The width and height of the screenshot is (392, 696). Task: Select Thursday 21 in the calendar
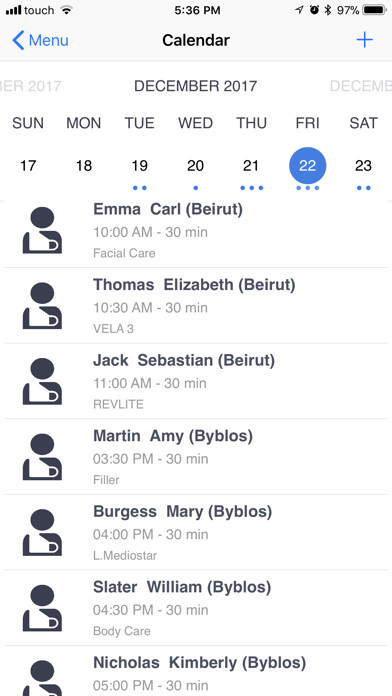[x=251, y=166]
